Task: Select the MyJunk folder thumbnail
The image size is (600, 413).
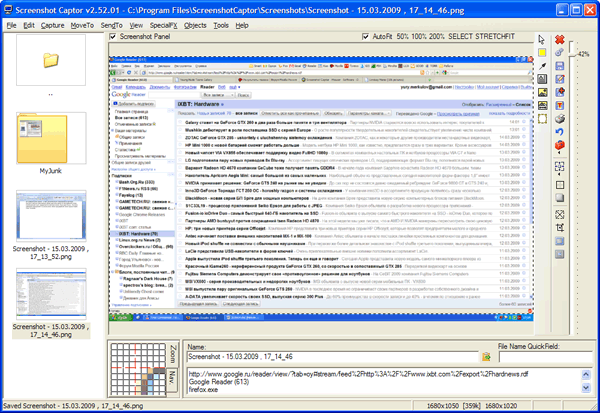Action: tap(51, 139)
